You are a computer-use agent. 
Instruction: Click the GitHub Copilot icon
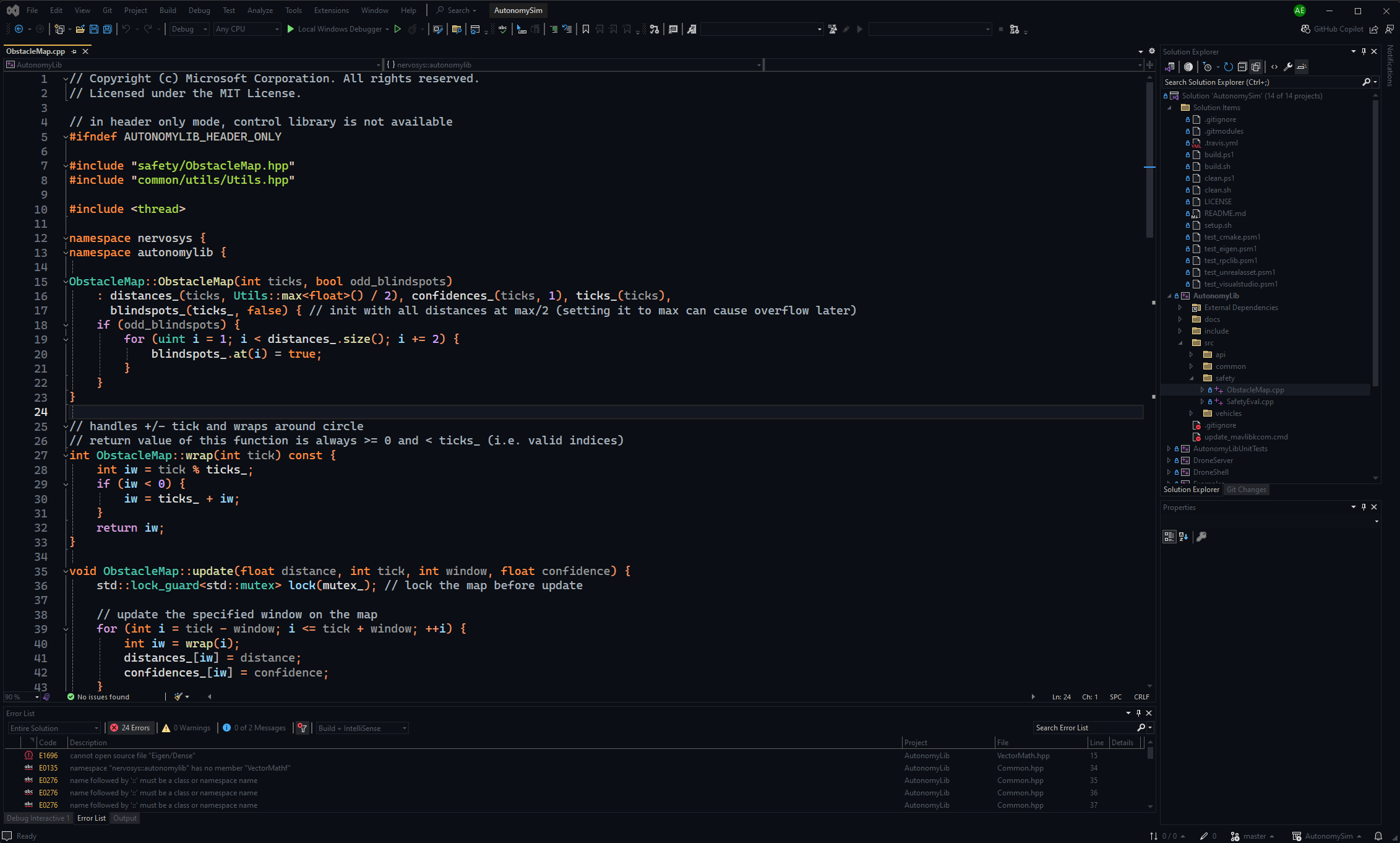[1305, 29]
